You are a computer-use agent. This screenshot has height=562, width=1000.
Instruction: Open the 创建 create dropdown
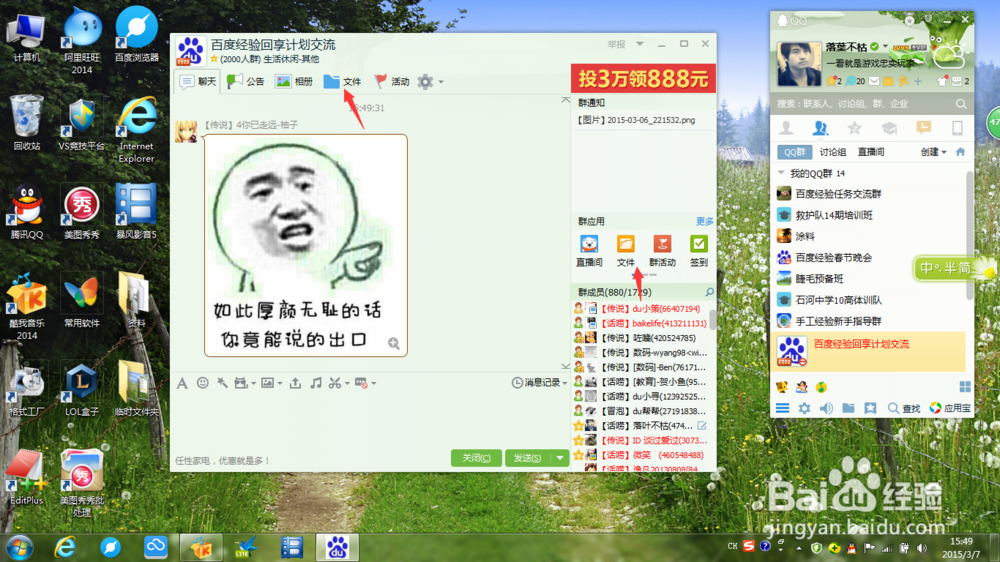(x=934, y=152)
